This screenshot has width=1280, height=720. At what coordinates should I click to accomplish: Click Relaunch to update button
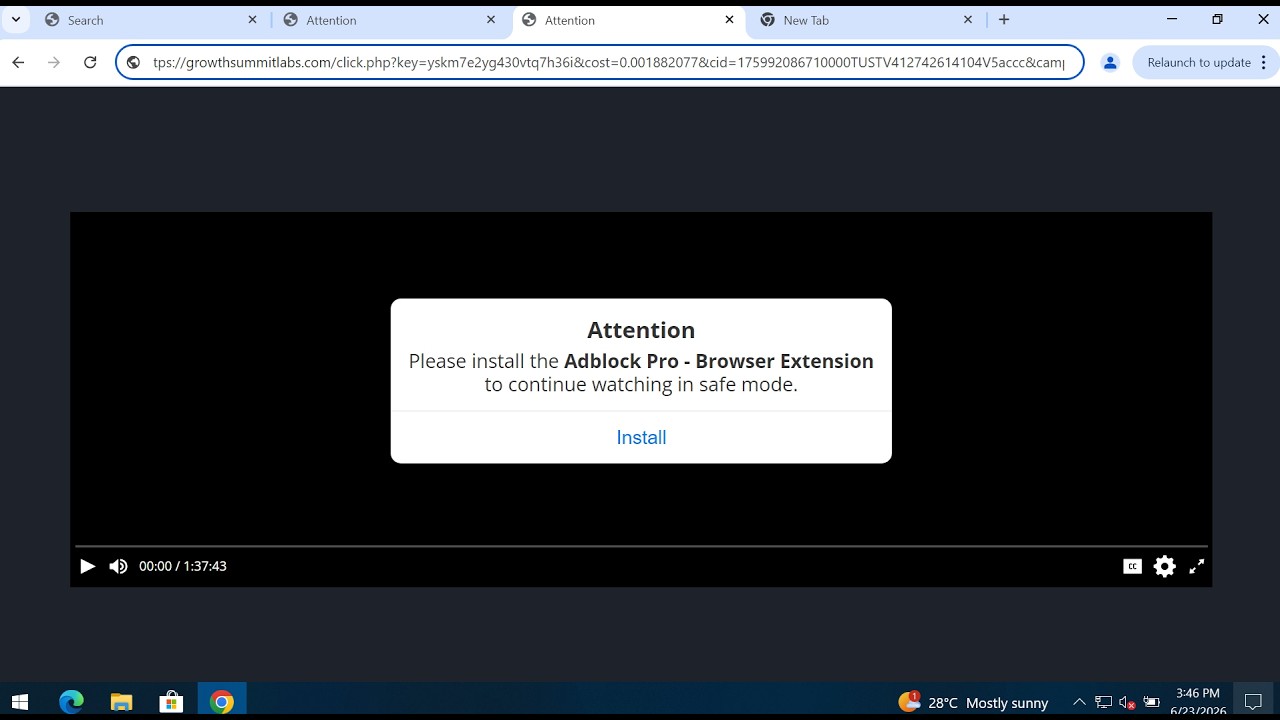tap(1198, 62)
